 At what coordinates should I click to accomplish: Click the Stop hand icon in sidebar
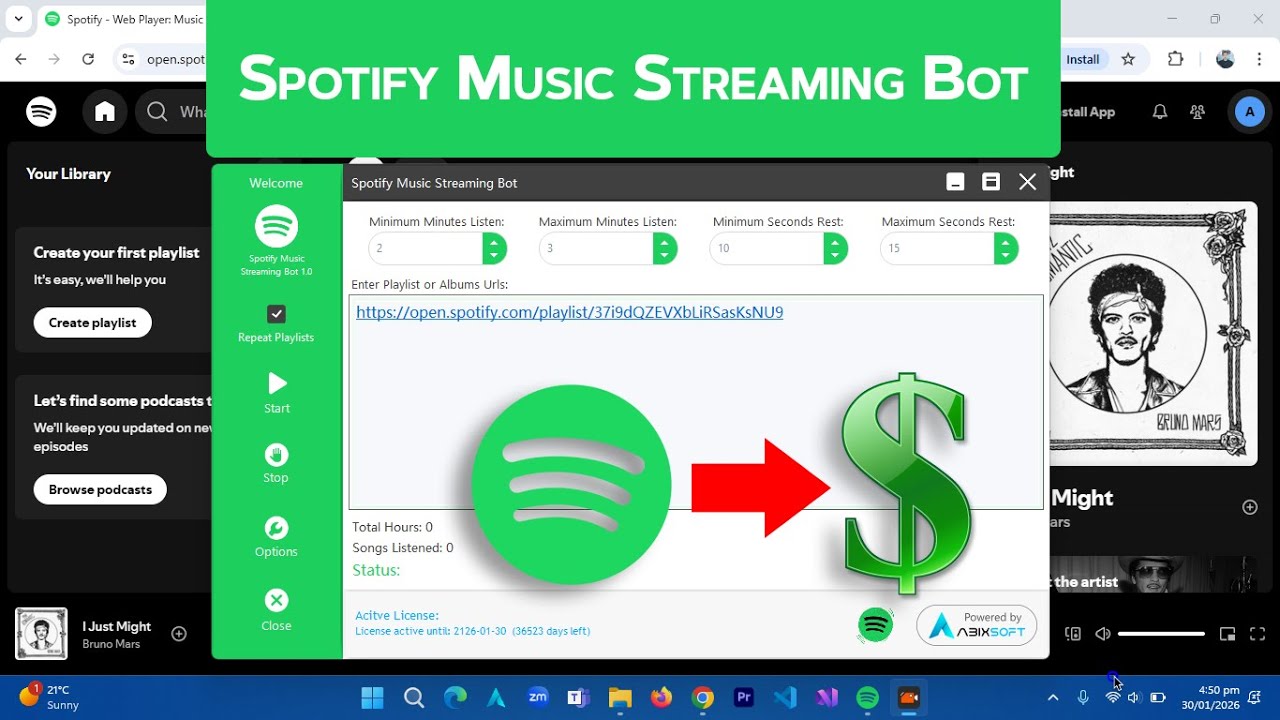click(x=276, y=455)
